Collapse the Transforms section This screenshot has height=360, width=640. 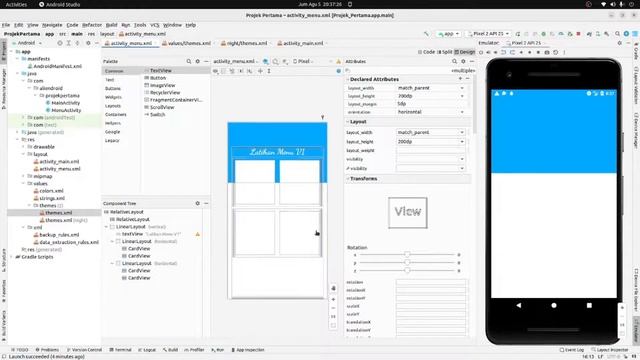tap(348, 179)
